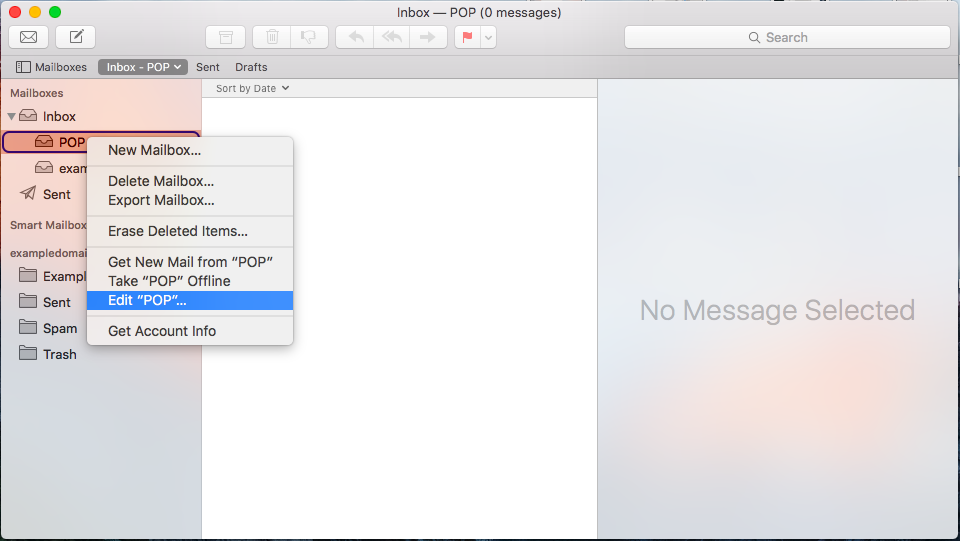Click the Reply arrow icon

354,37
